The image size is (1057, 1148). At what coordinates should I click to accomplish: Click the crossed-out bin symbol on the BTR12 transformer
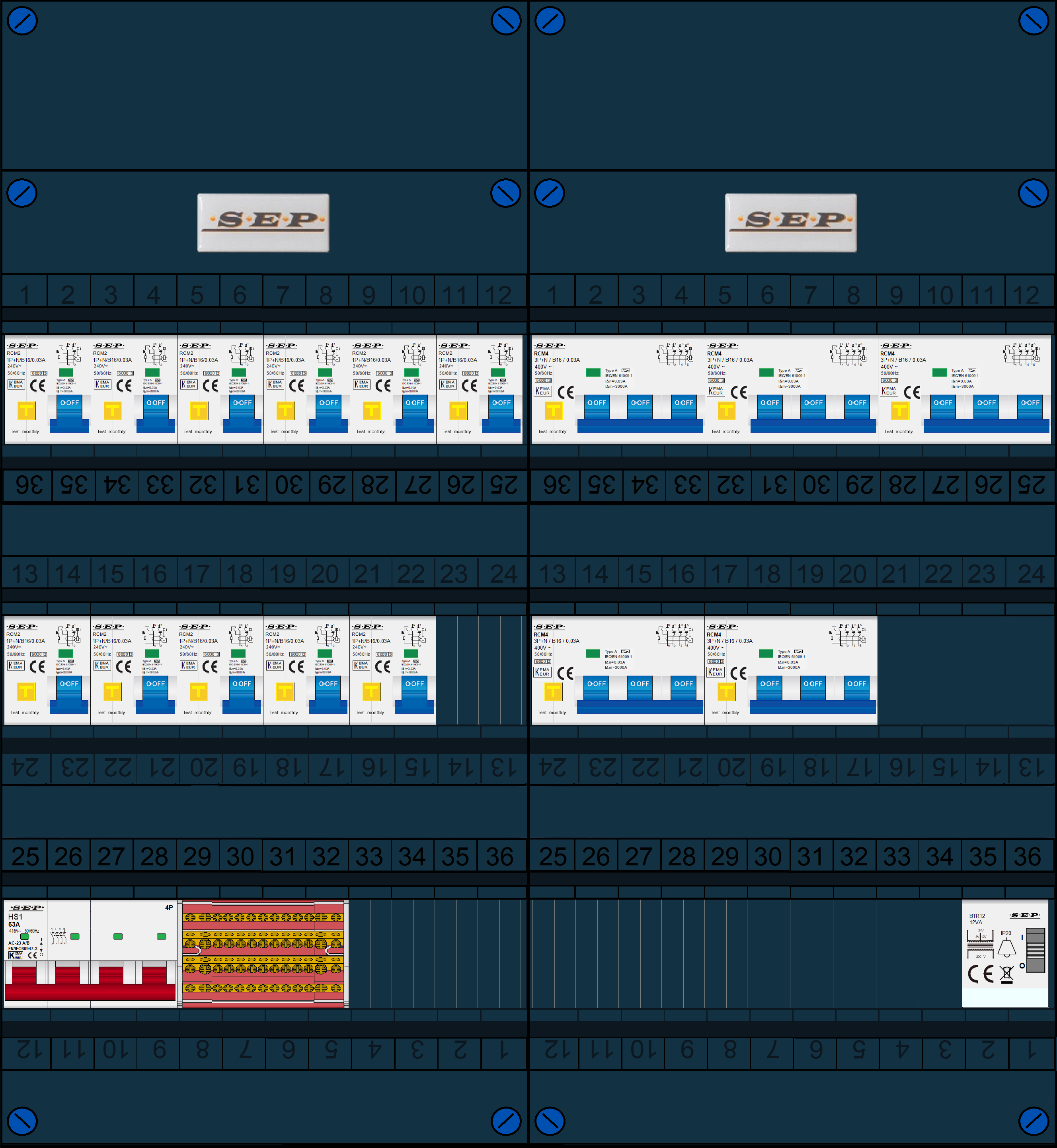[x=1007, y=974]
